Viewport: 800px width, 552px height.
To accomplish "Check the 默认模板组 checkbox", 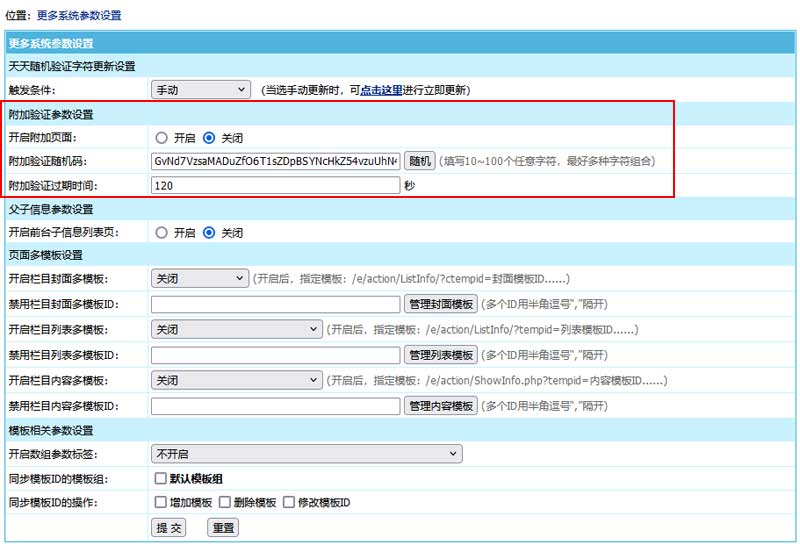I will click(161, 479).
